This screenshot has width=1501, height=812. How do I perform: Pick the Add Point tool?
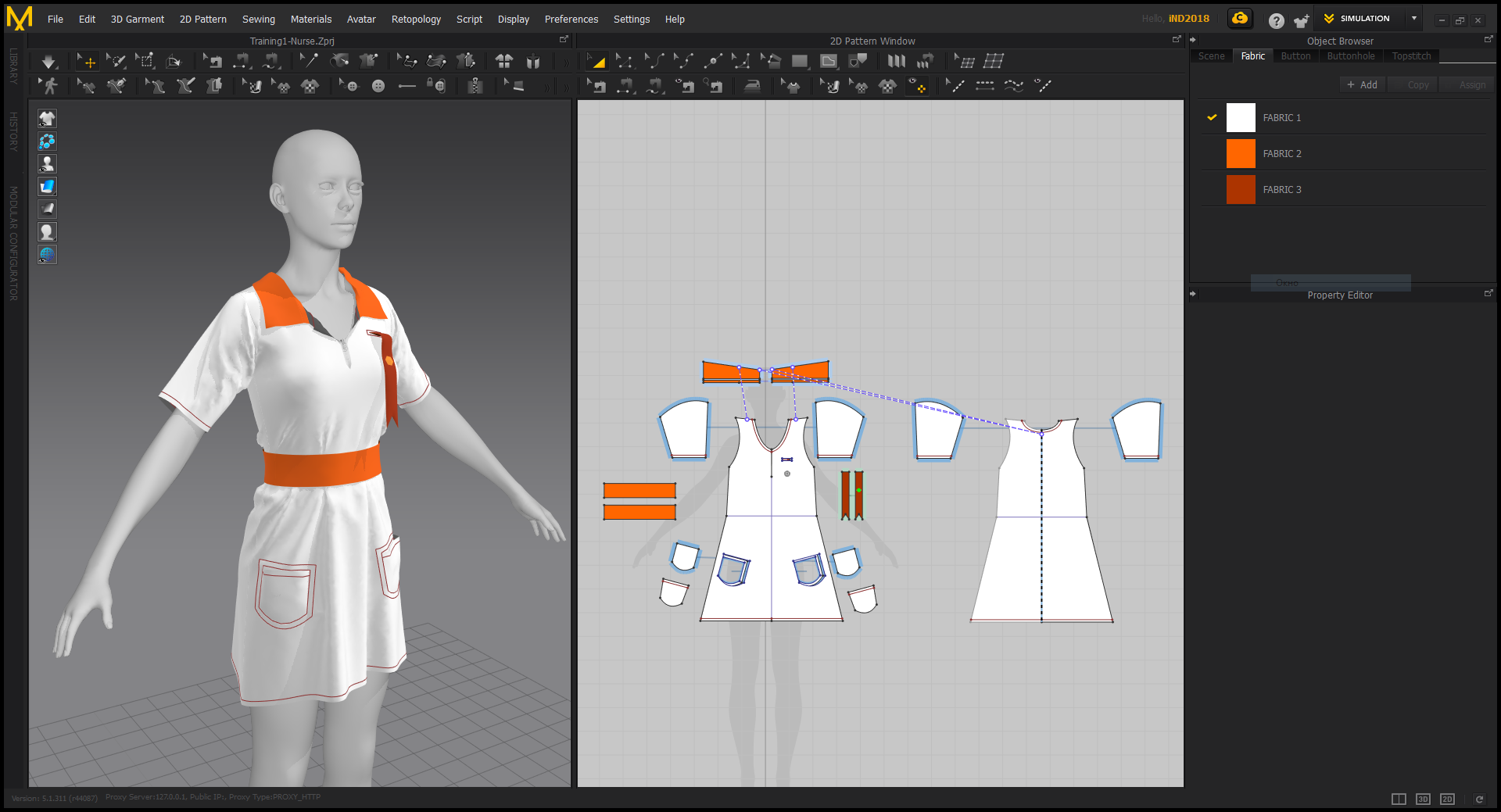(712, 61)
